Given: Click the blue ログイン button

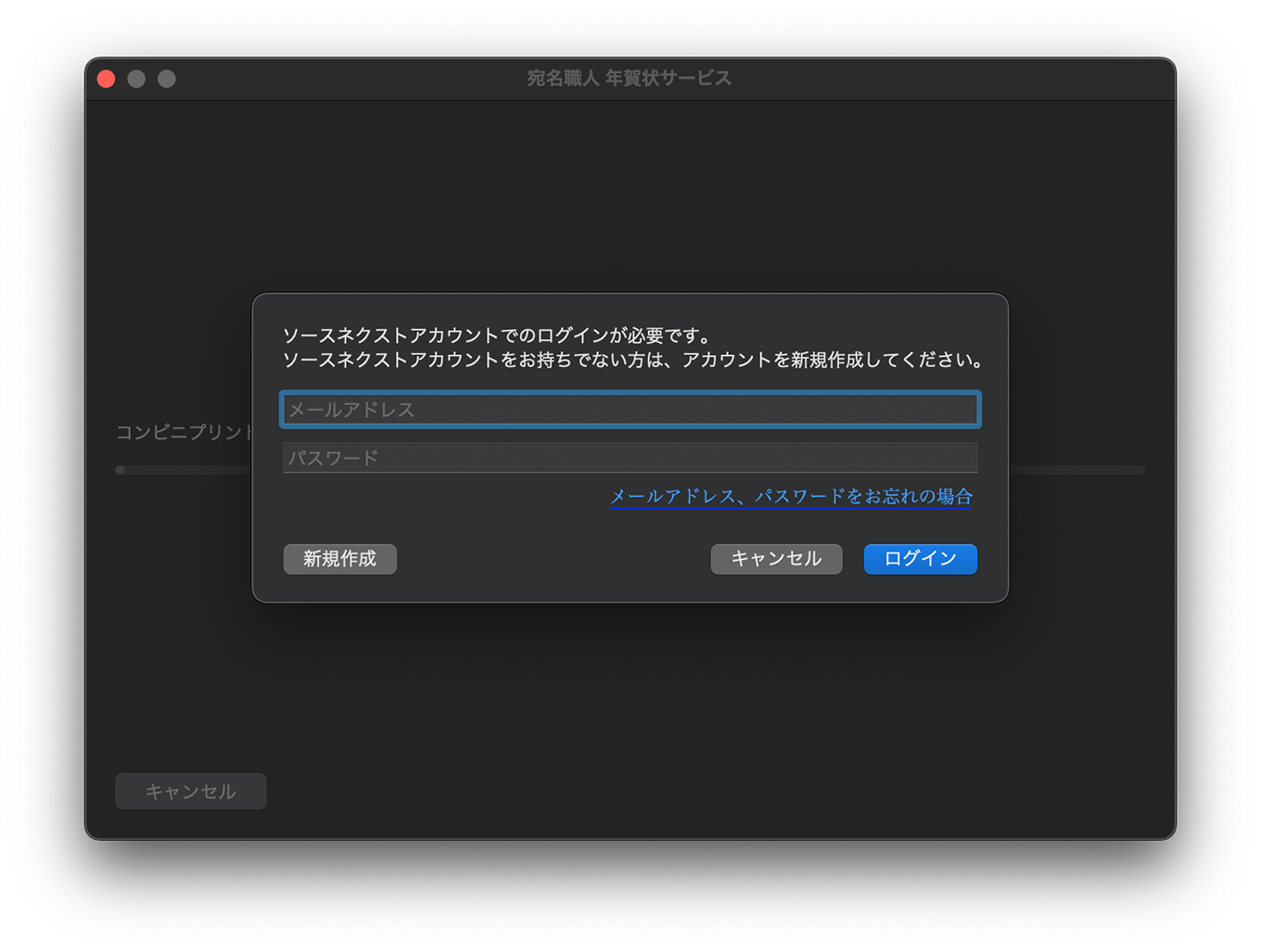Looking at the screenshot, I should [x=920, y=559].
